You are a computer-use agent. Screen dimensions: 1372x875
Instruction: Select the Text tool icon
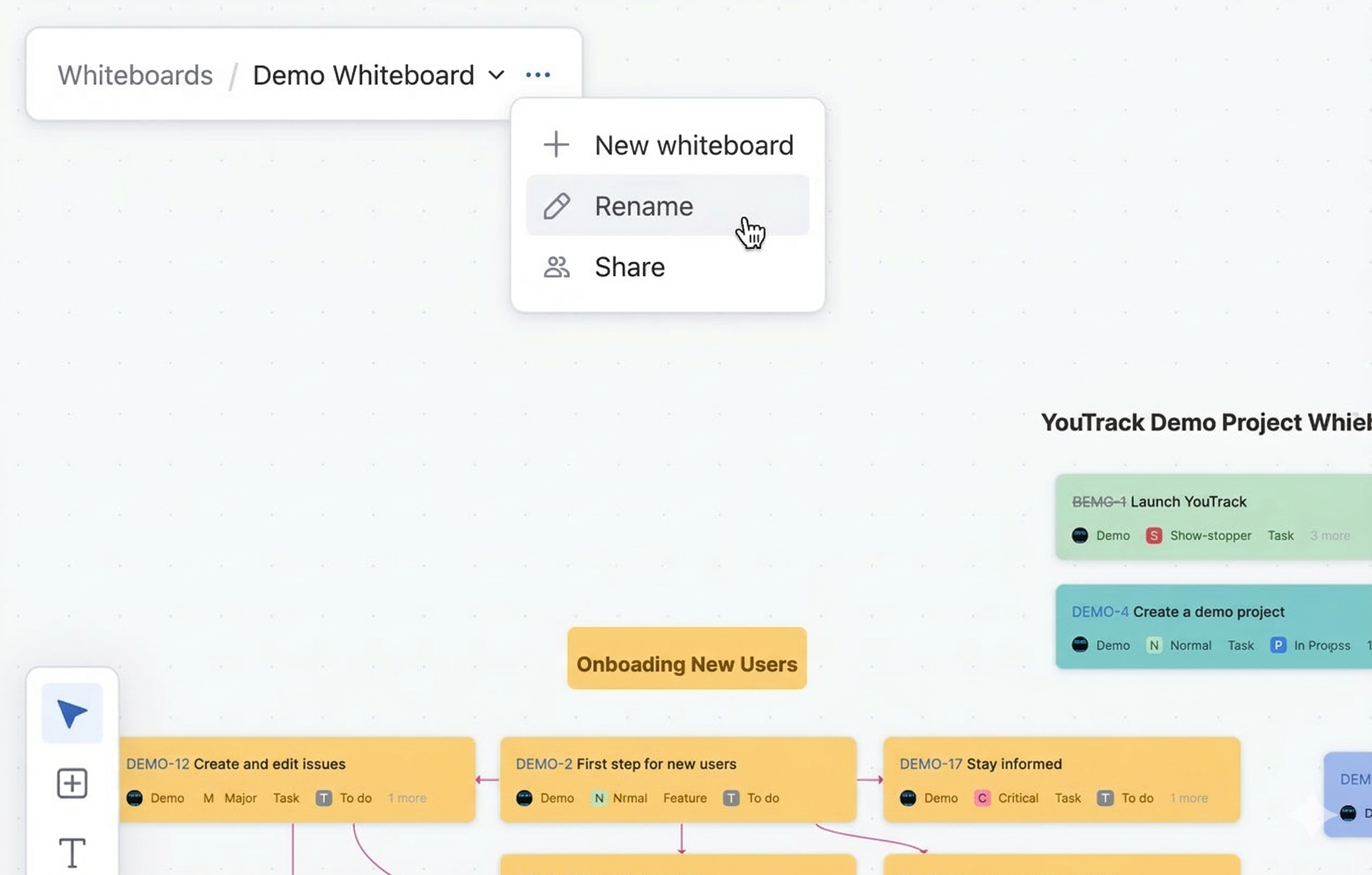click(x=72, y=852)
